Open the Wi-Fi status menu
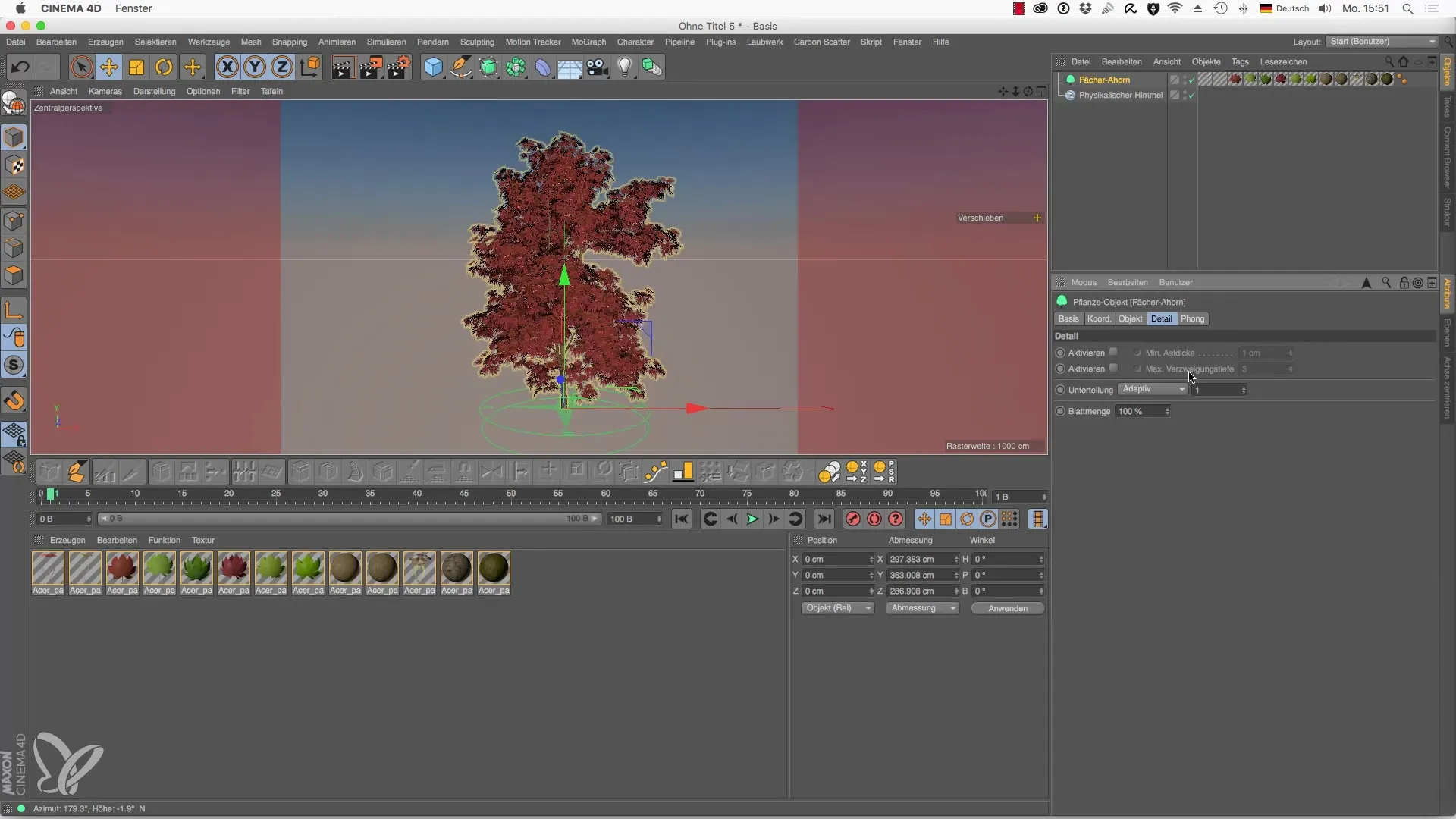Screen dimensions: 1456x819 coord(1175,8)
